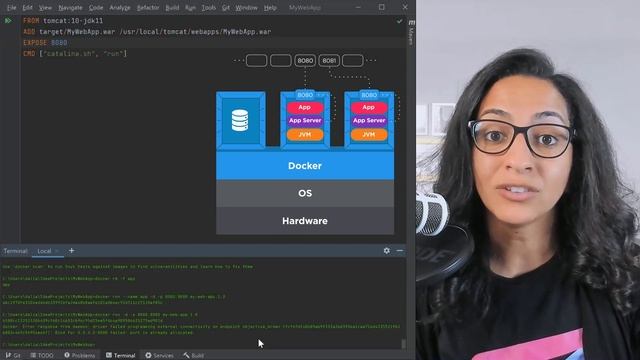
Task: Open the Tools menu
Action: coord(209,7)
